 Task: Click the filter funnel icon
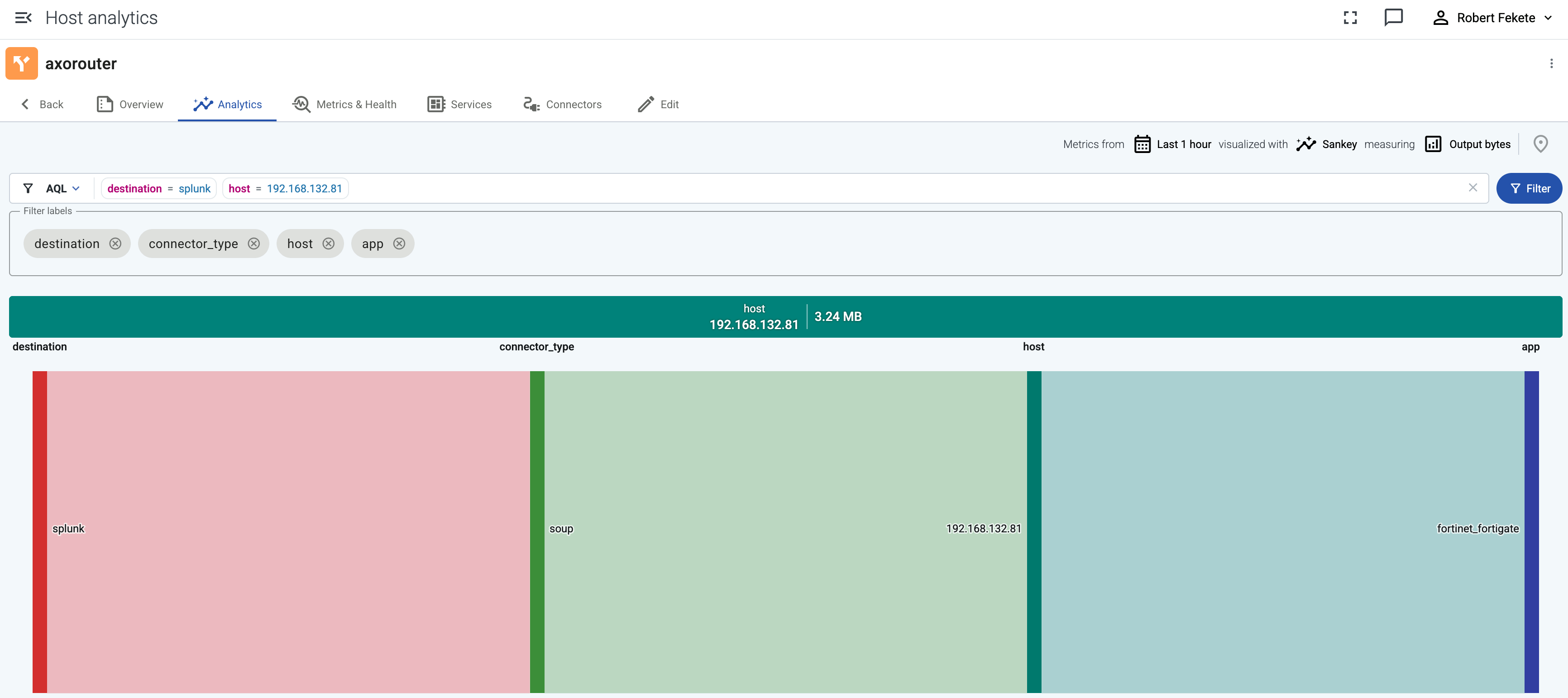(28, 188)
